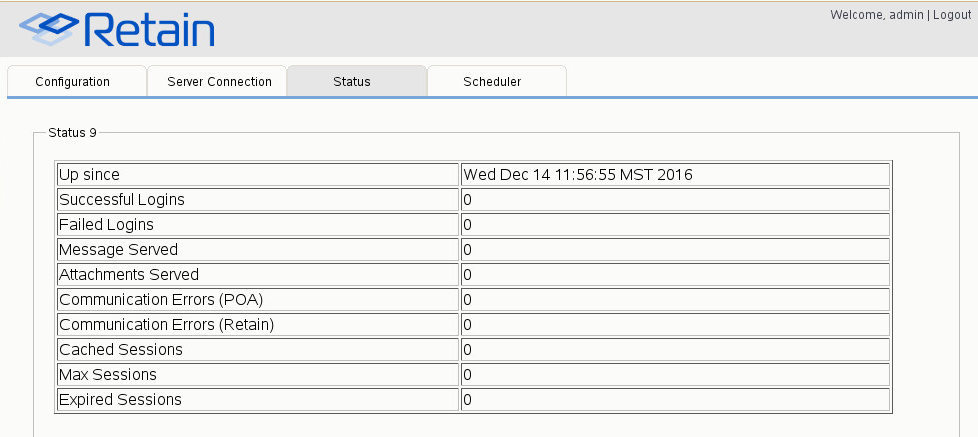This screenshot has height=437, width=978.
Task: Open the Scheduler tab
Action: point(492,82)
